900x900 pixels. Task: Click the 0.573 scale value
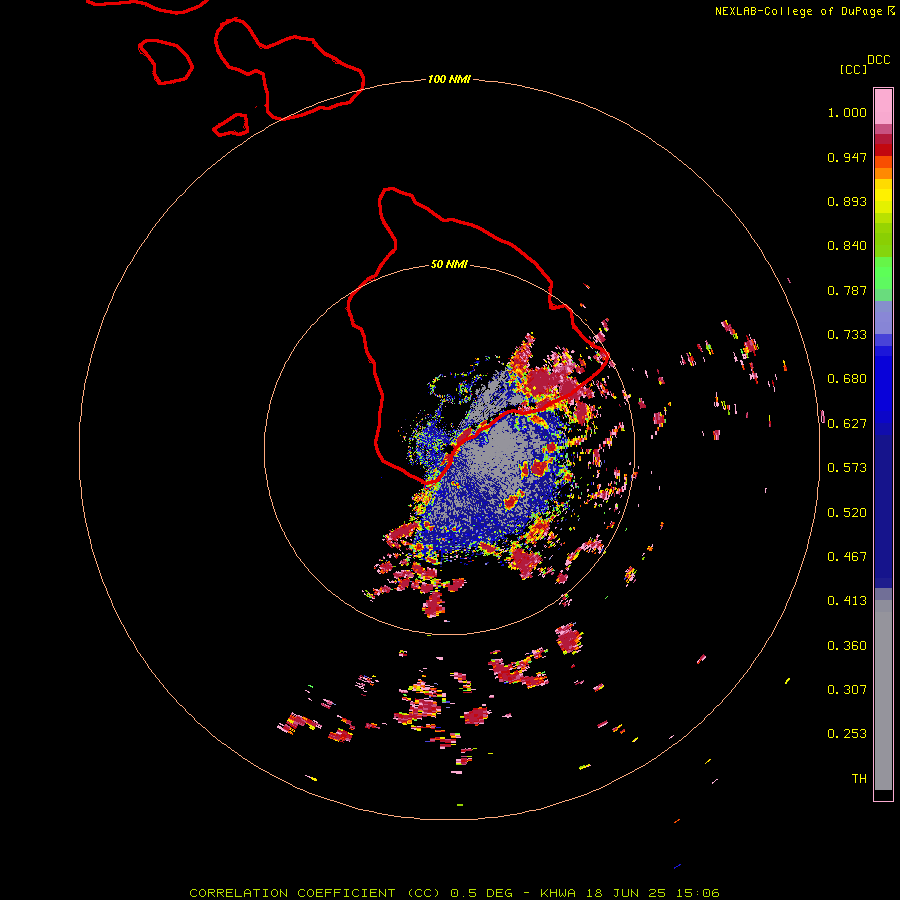point(847,468)
